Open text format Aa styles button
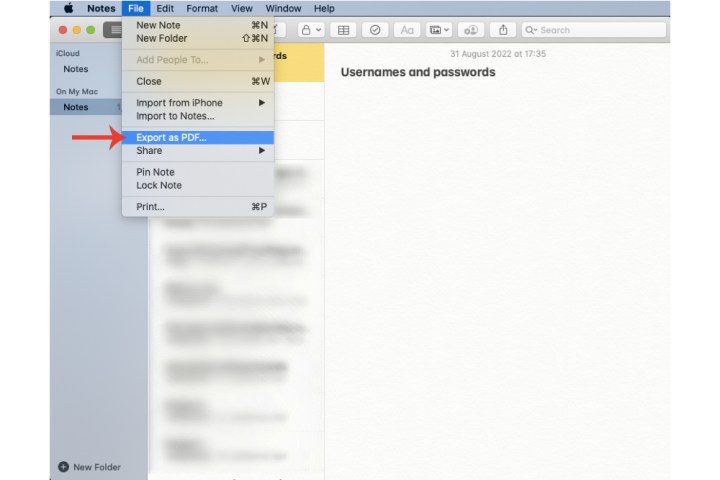This screenshot has width=720, height=480. (407, 30)
